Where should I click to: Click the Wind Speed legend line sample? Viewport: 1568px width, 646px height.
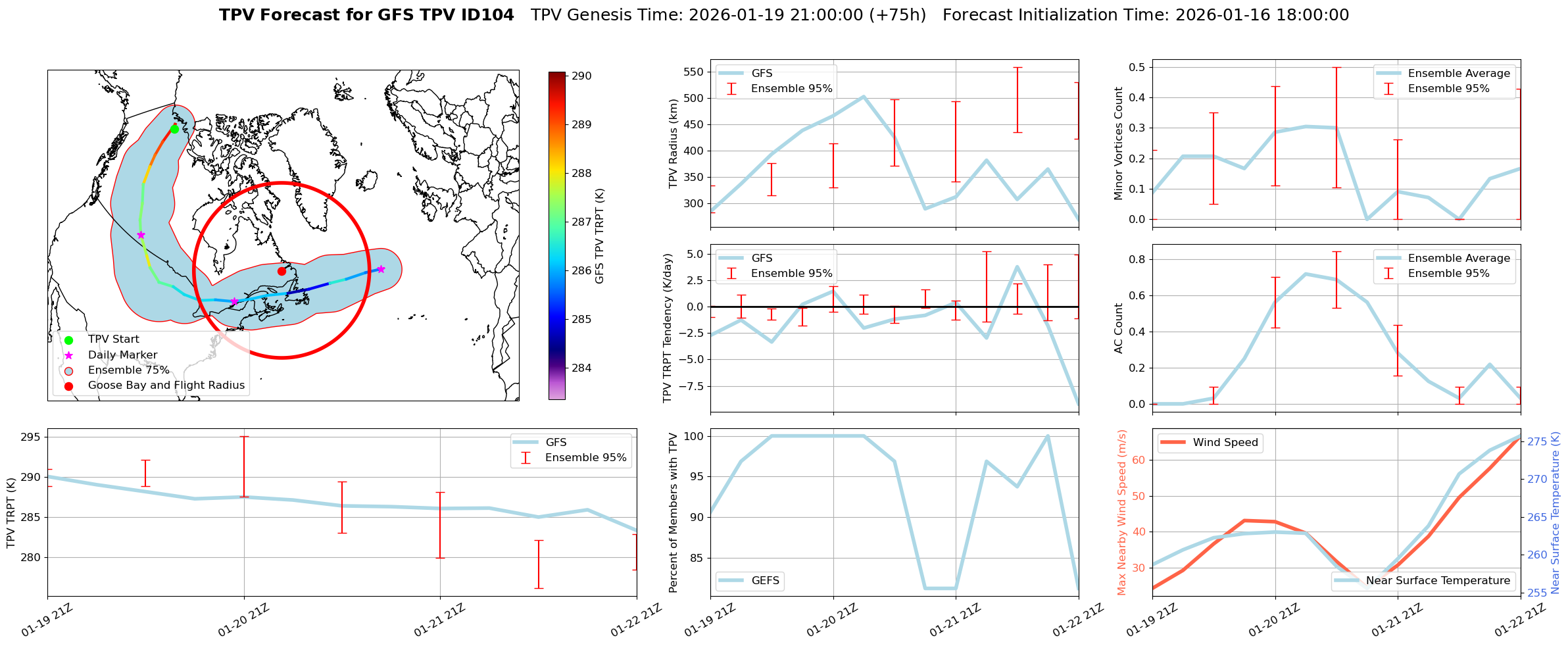click(1173, 443)
